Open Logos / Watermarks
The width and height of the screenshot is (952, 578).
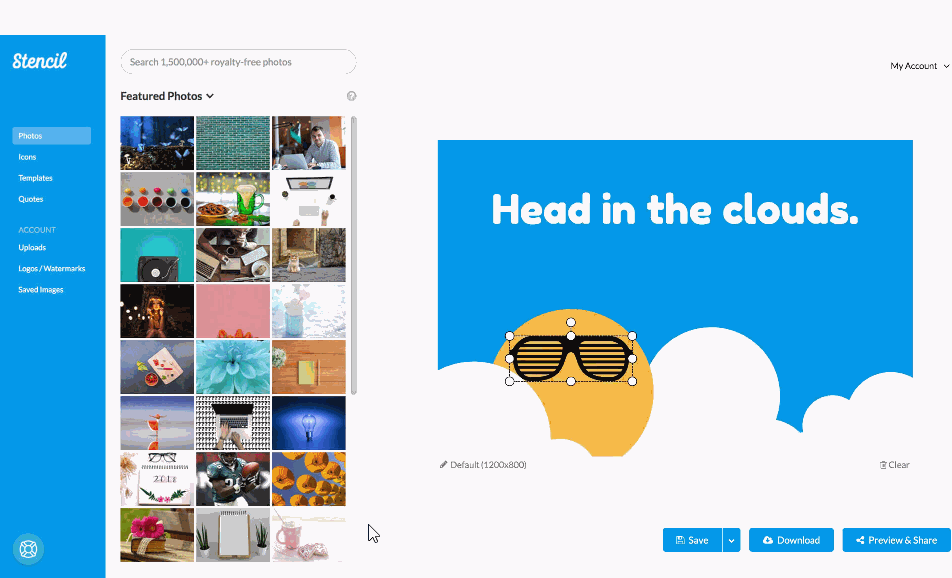tap(52, 268)
